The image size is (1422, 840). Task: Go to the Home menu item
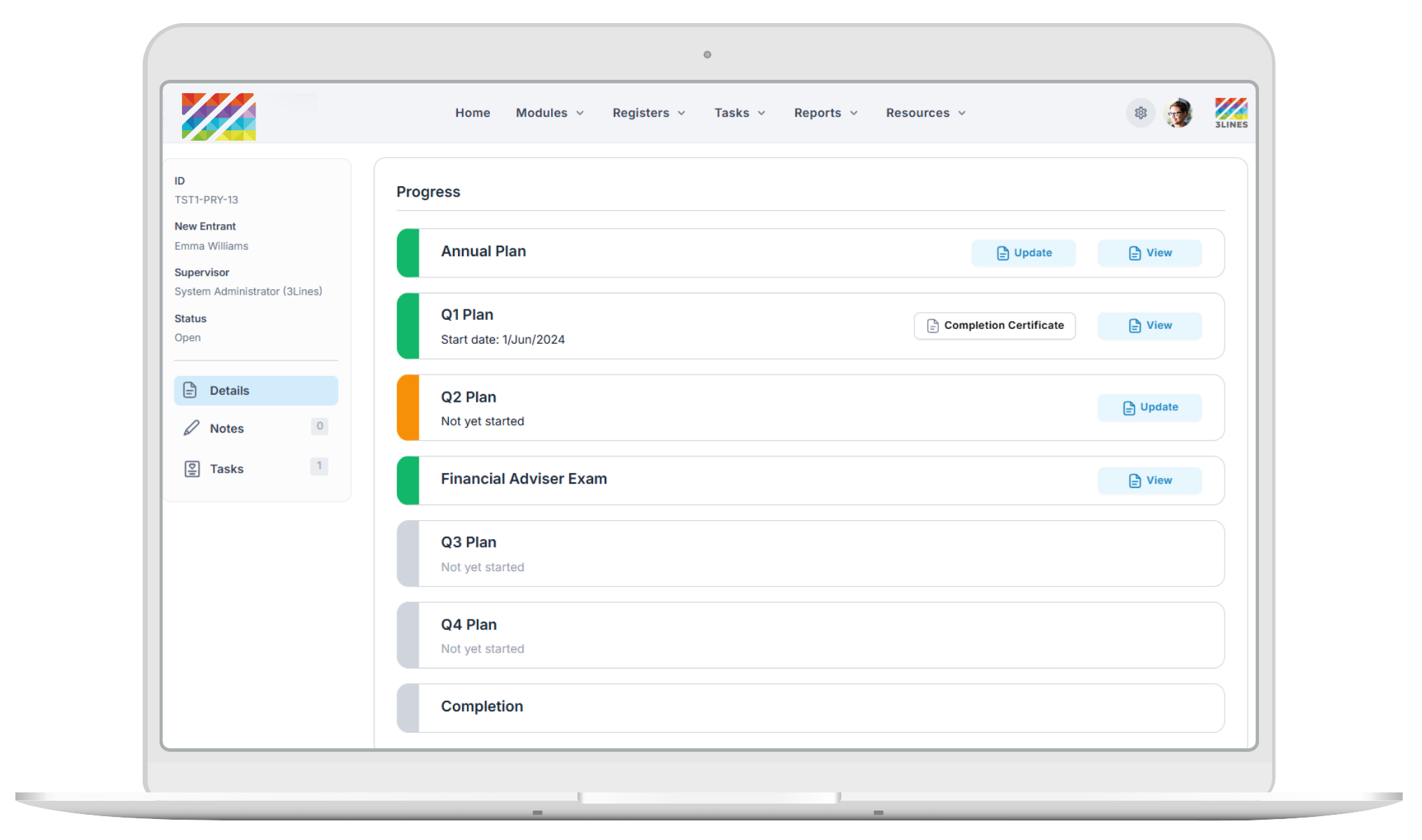[473, 113]
